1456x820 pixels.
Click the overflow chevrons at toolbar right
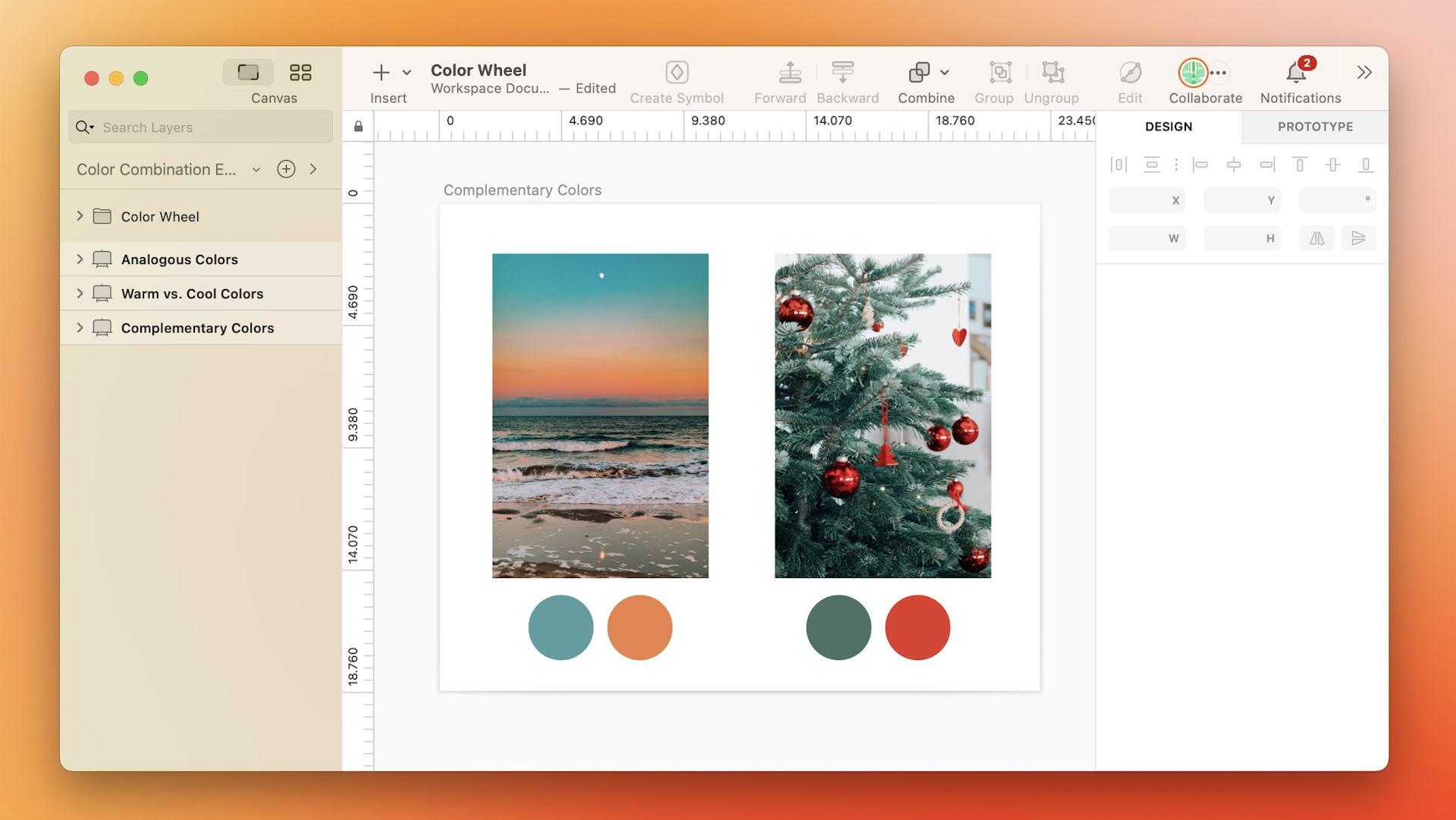tap(1364, 72)
